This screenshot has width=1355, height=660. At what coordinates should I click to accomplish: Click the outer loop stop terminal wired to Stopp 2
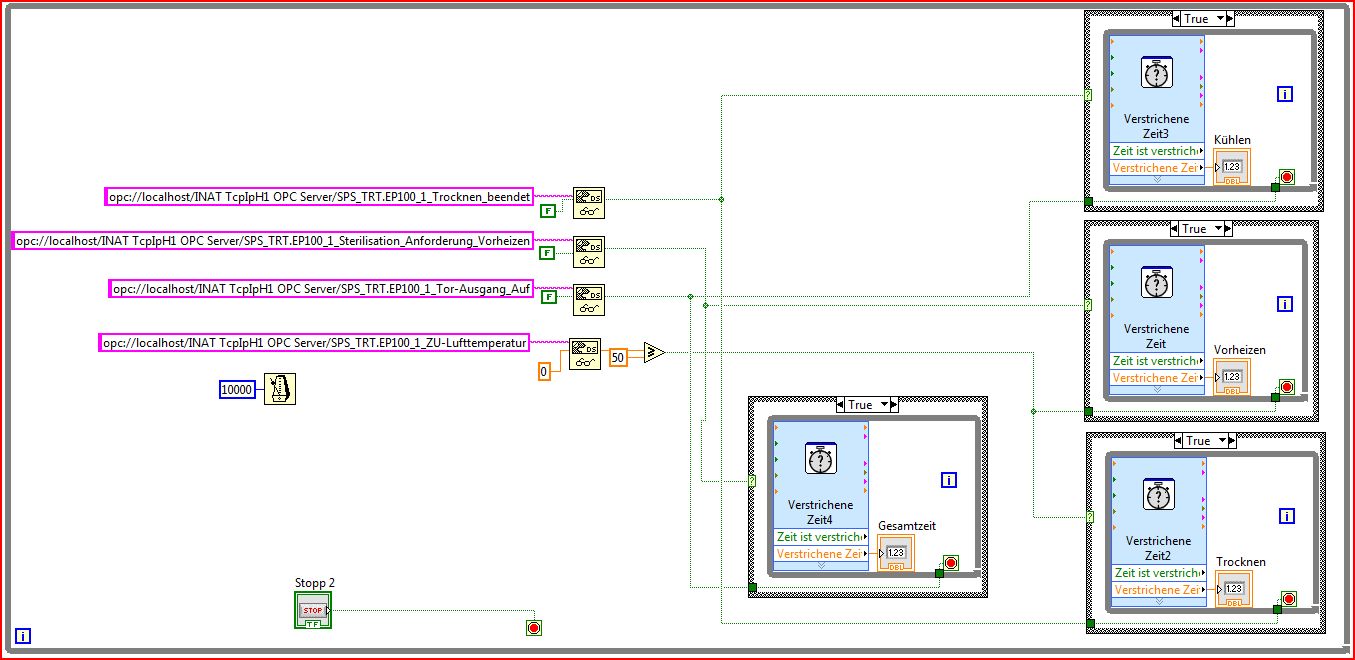(x=534, y=628)
